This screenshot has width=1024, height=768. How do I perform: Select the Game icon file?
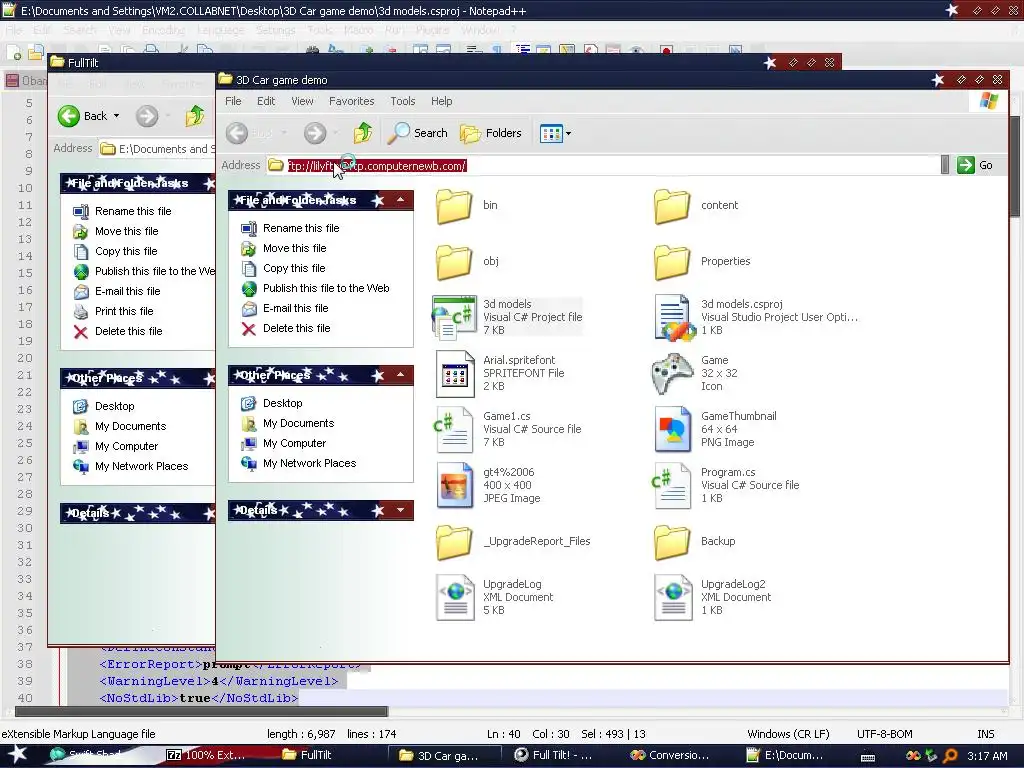696,373
